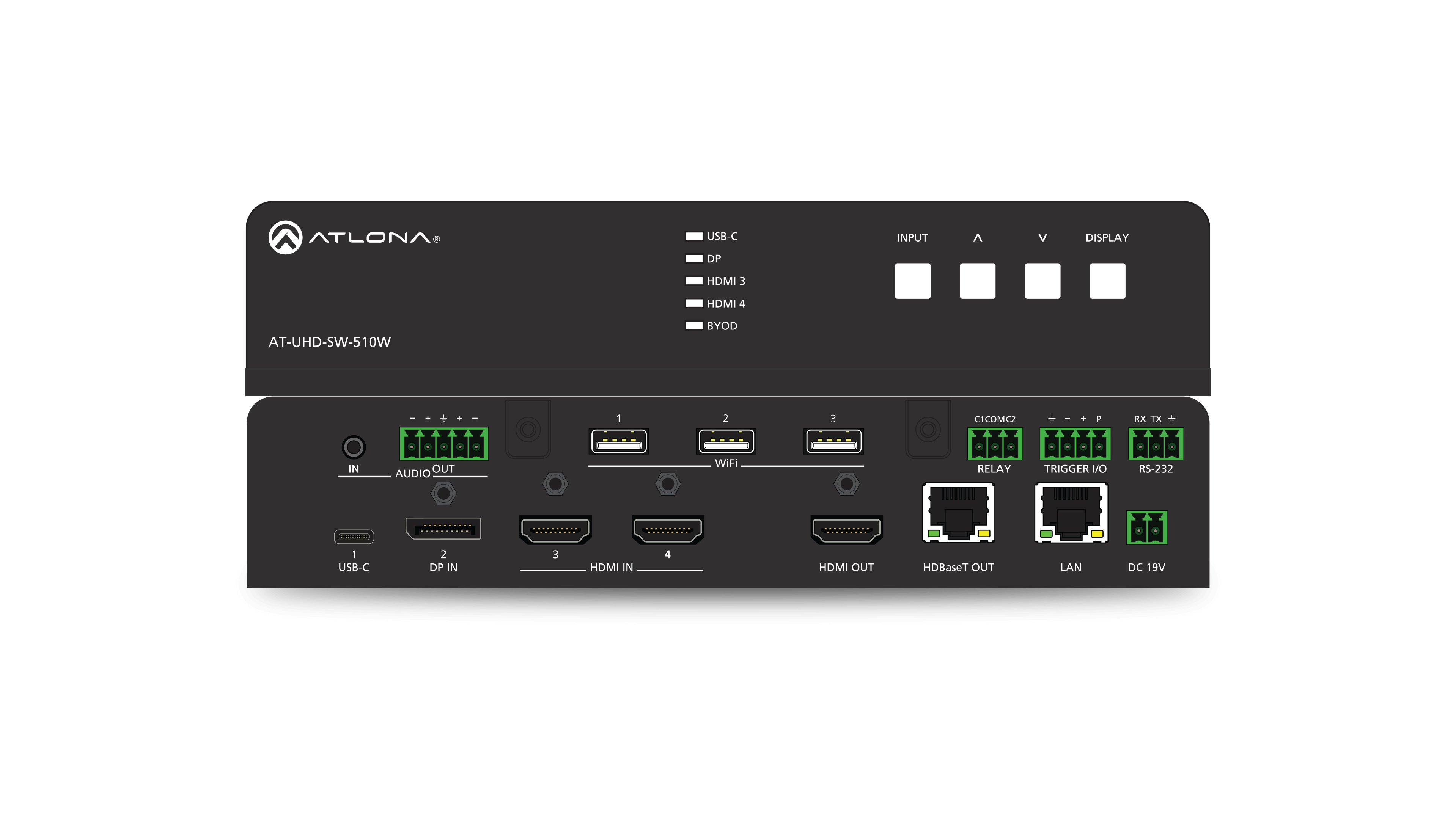The image size is (1456, 819).
Task: Click the WiFi USB port 2
Action: pos(726,441)
